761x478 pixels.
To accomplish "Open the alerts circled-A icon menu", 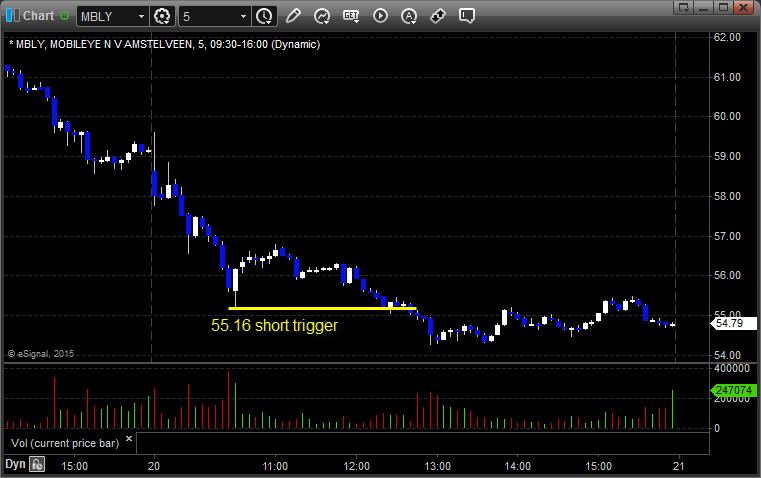I will 409,16.
